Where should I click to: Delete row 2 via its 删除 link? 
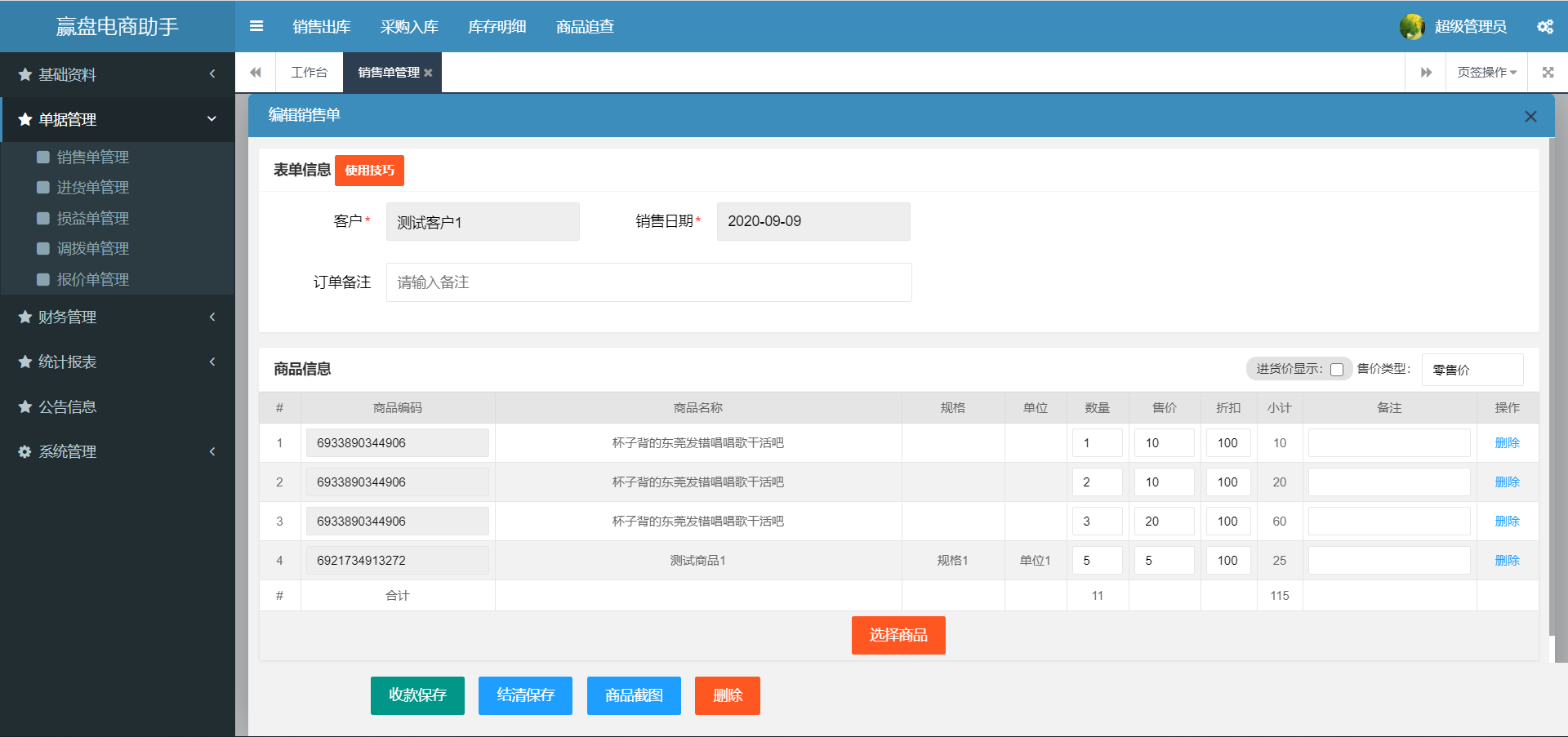pos(1507,482)
